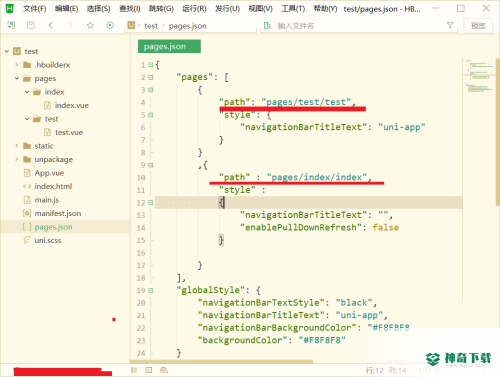Click the uni.scss file icon

point(27,240)
